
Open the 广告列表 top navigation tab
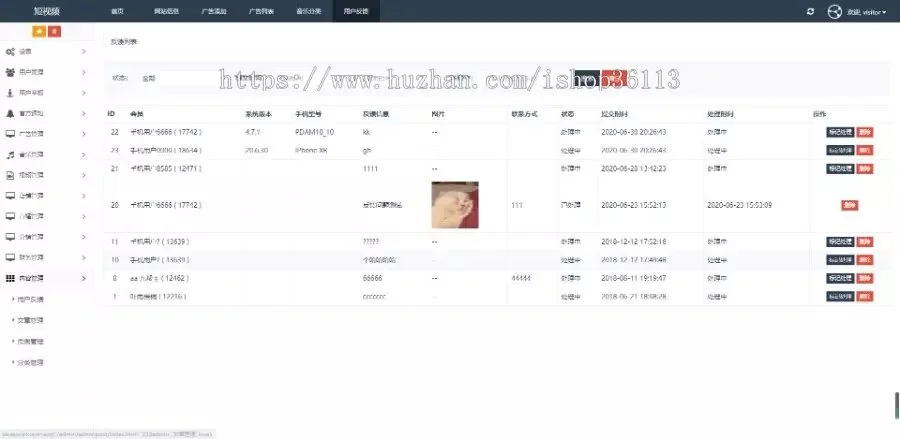click(261, 11)
